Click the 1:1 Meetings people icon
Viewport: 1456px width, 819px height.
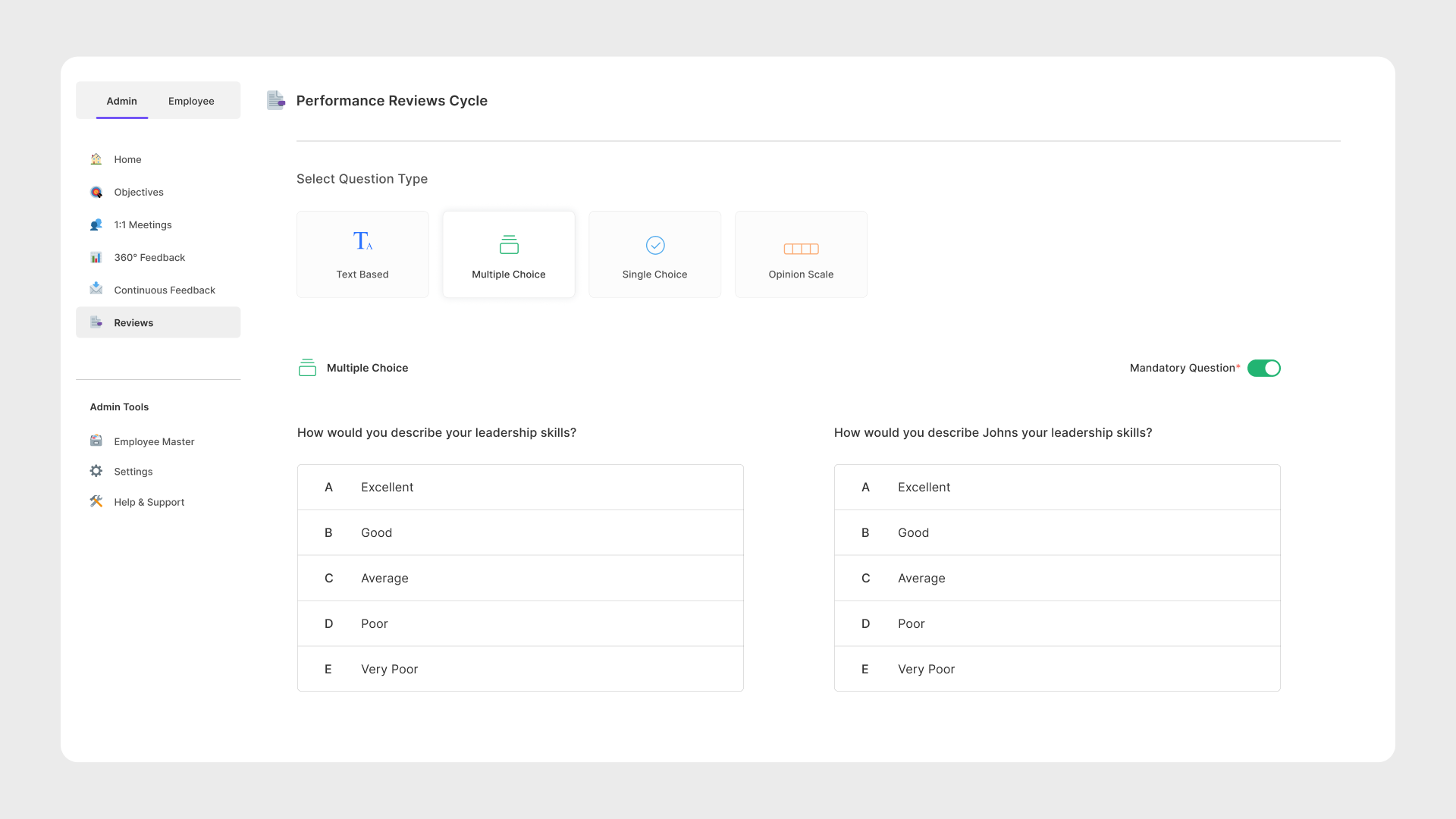(96, 224)
